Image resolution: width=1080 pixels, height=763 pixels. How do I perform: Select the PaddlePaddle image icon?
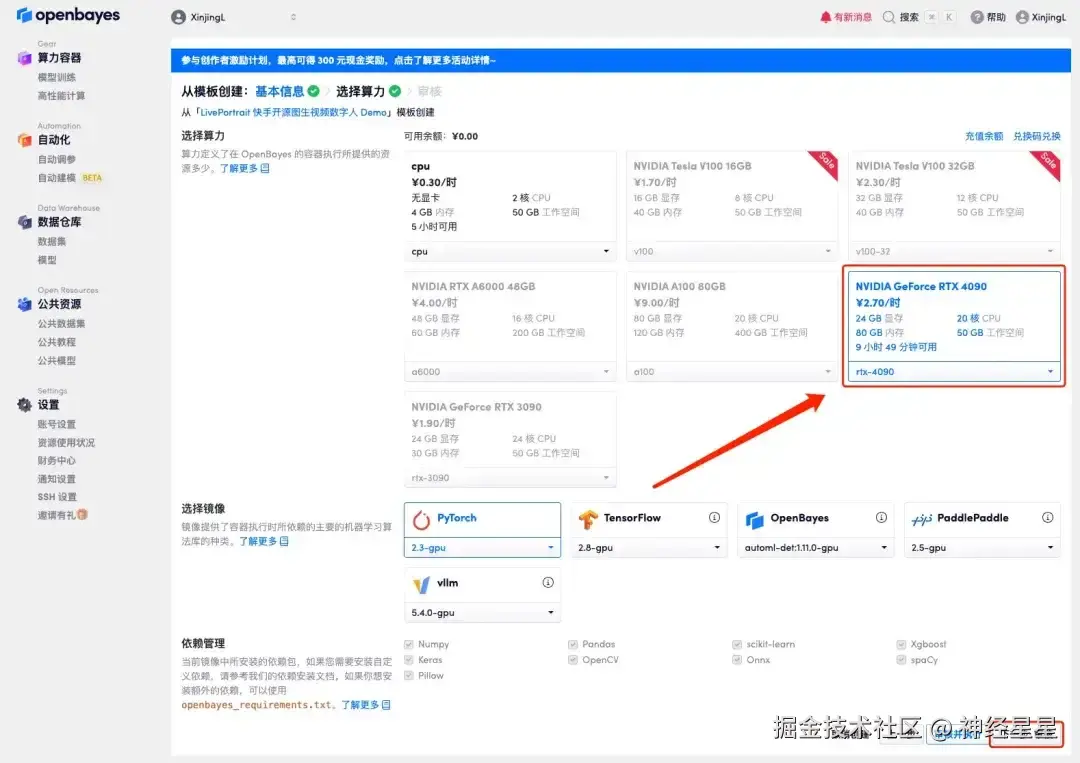[x=922, y=520]
